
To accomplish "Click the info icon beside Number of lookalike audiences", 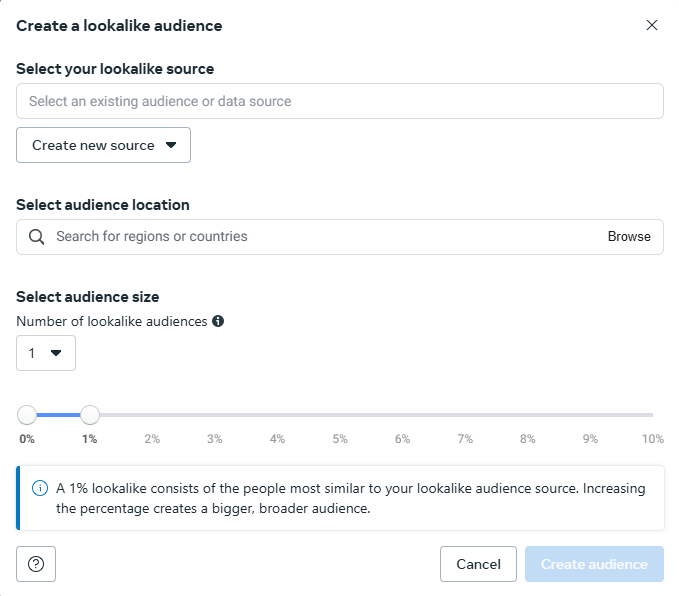I will (x=218, y=321).
